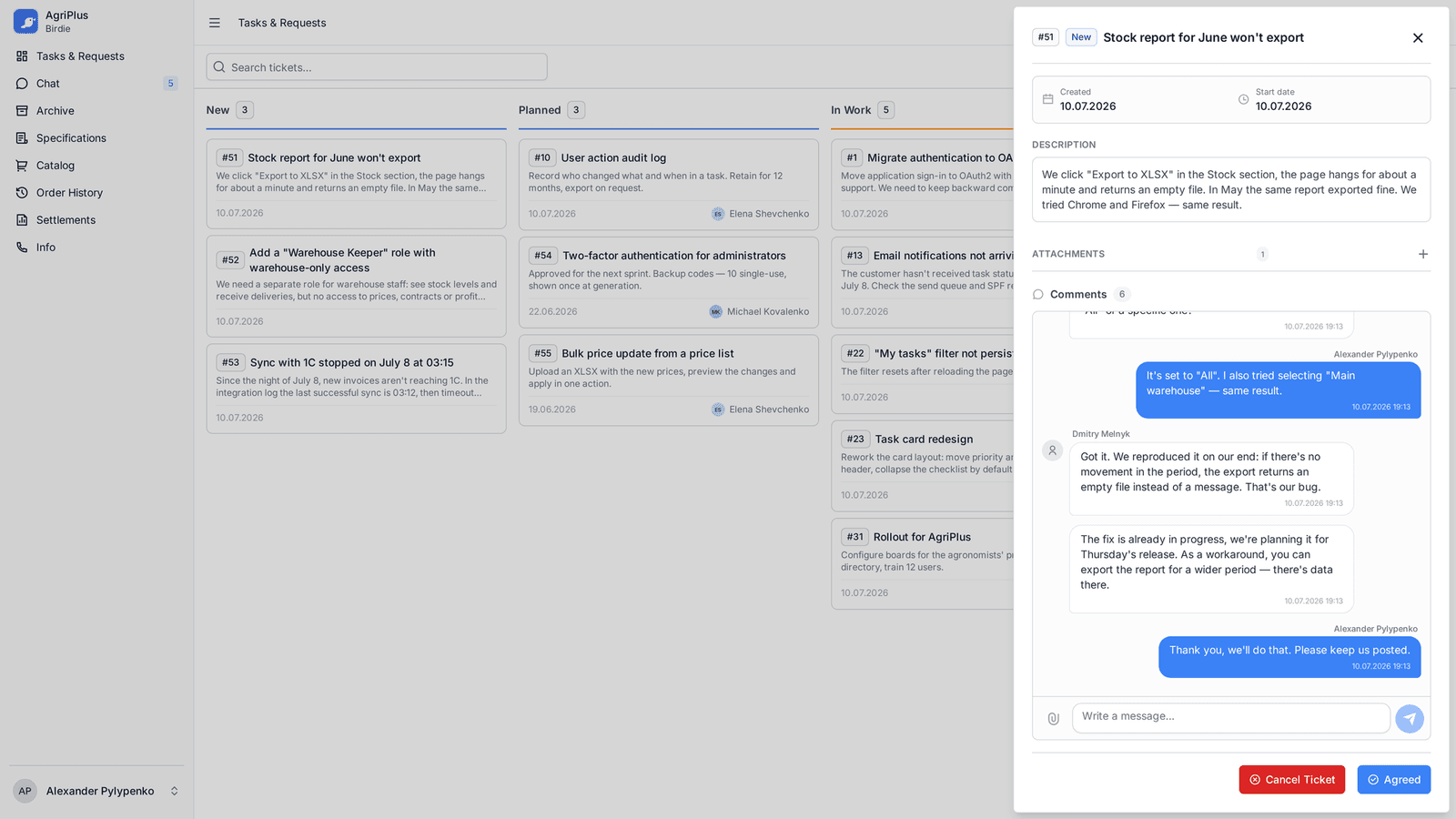Open ticket #10 User action audit log
This screenshot has width=1456, height=819.
tap(668, 185)
